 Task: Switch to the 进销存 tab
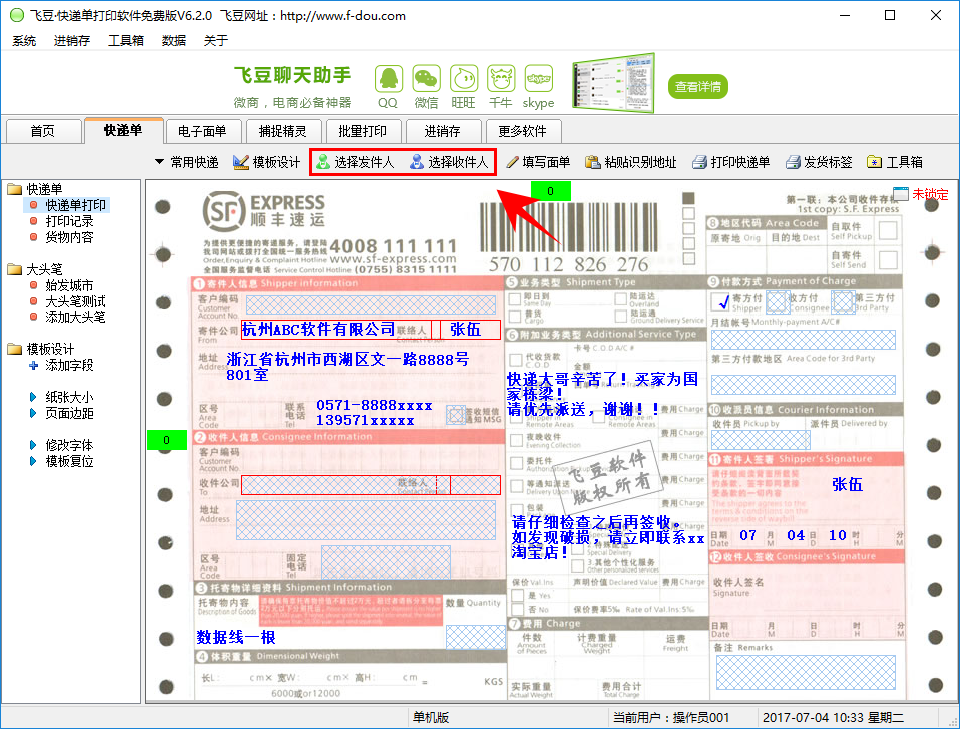[x=443, y=131]
